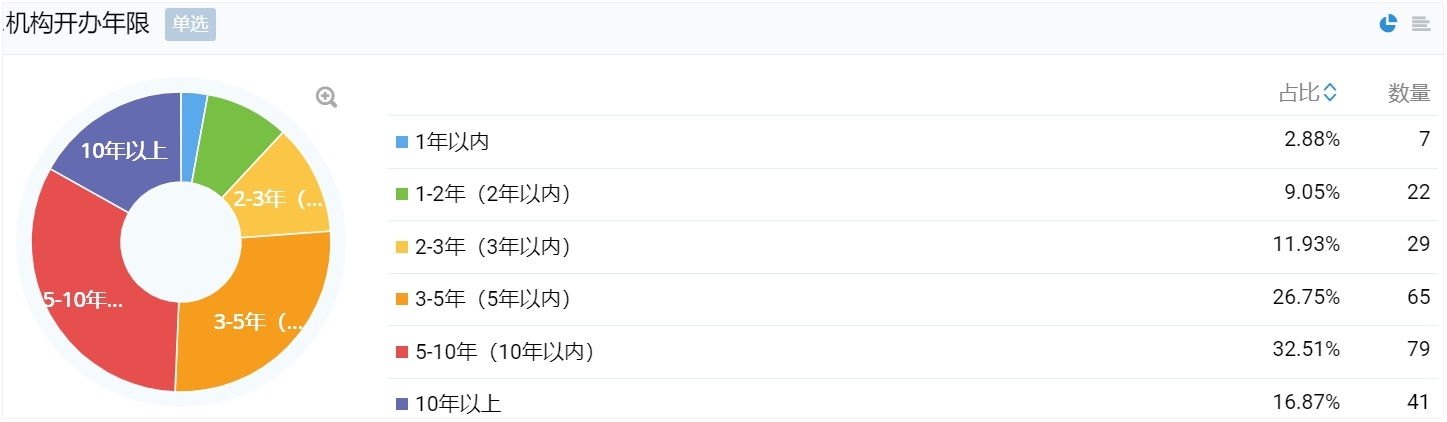Click the 单选 tag label
1447x422 pixels.
point(190,24)
